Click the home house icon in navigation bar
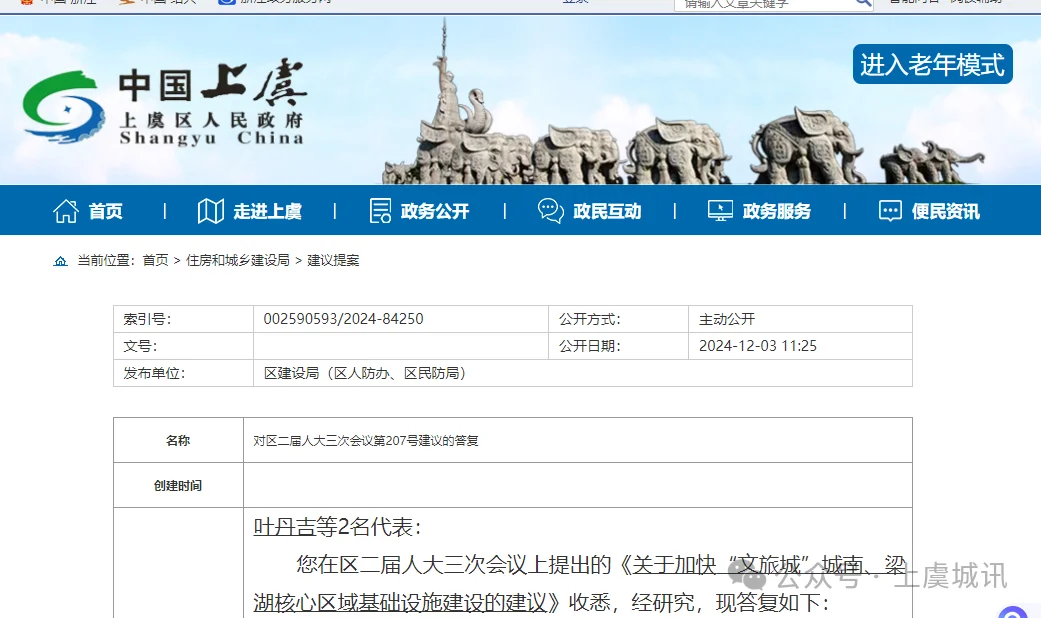Screen dimensions: 1041x618 click(x=66, y=211)
